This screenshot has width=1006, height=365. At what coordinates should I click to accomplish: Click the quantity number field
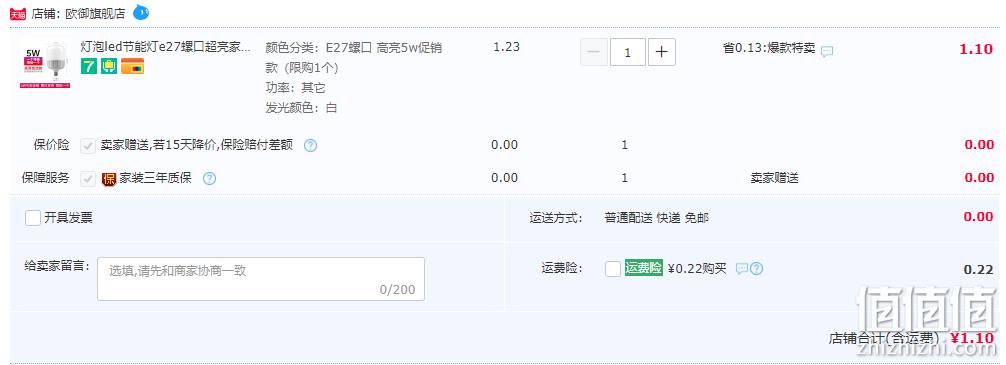click(x=627, y=53)
